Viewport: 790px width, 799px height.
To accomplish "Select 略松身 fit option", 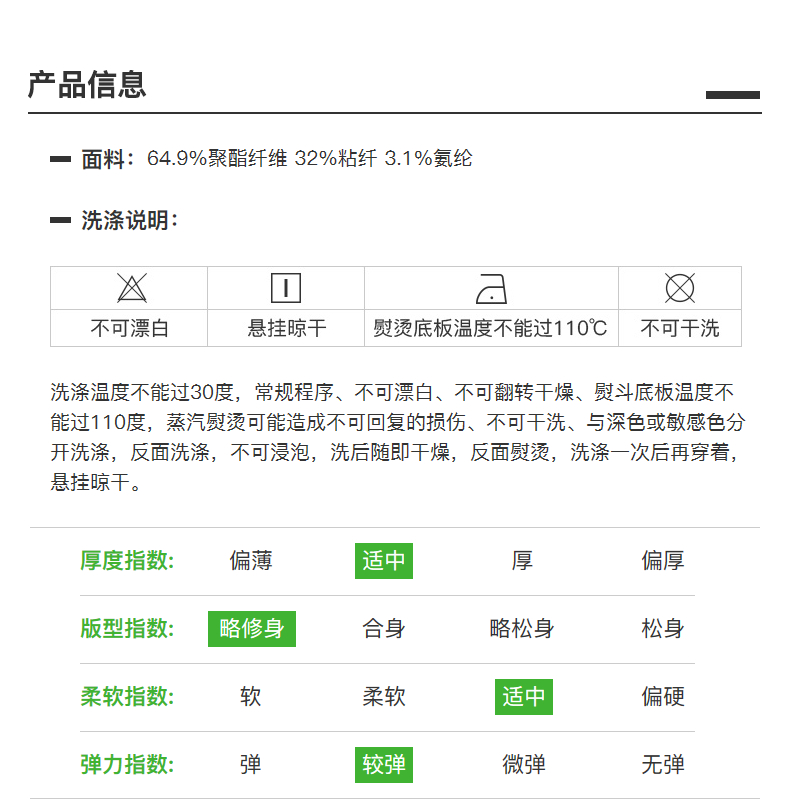I will (x=522, y=628).
